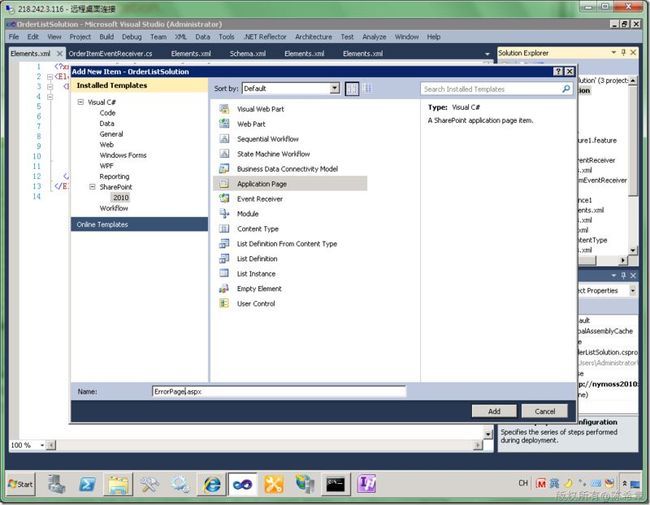Select the Windows Forms category
The height and width of the screenshot is (505, 650).
click(123, 155)
